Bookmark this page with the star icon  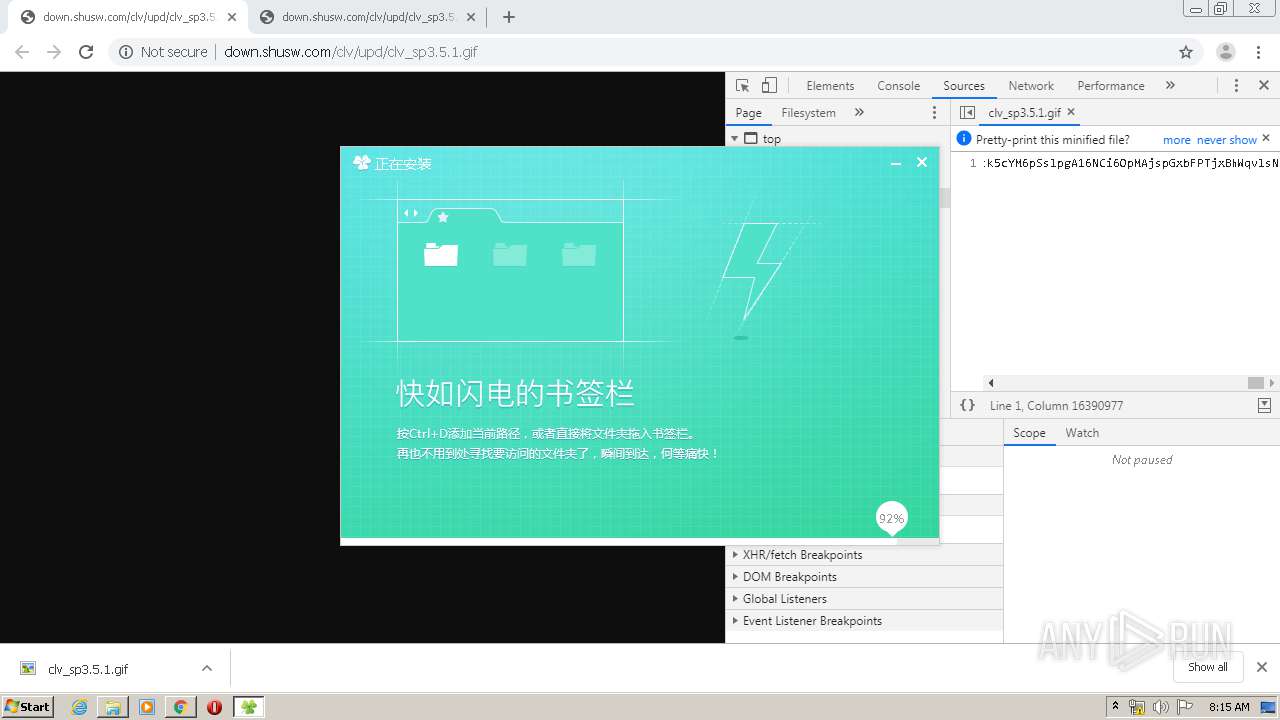1186,52
